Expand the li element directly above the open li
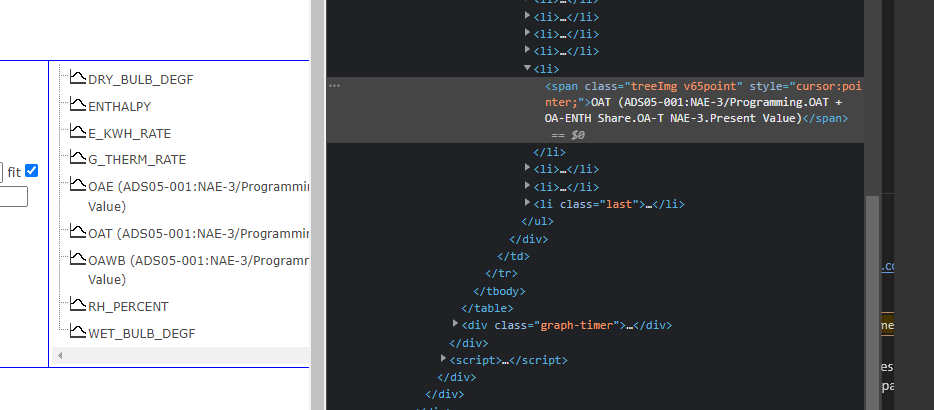 (527, 50)
